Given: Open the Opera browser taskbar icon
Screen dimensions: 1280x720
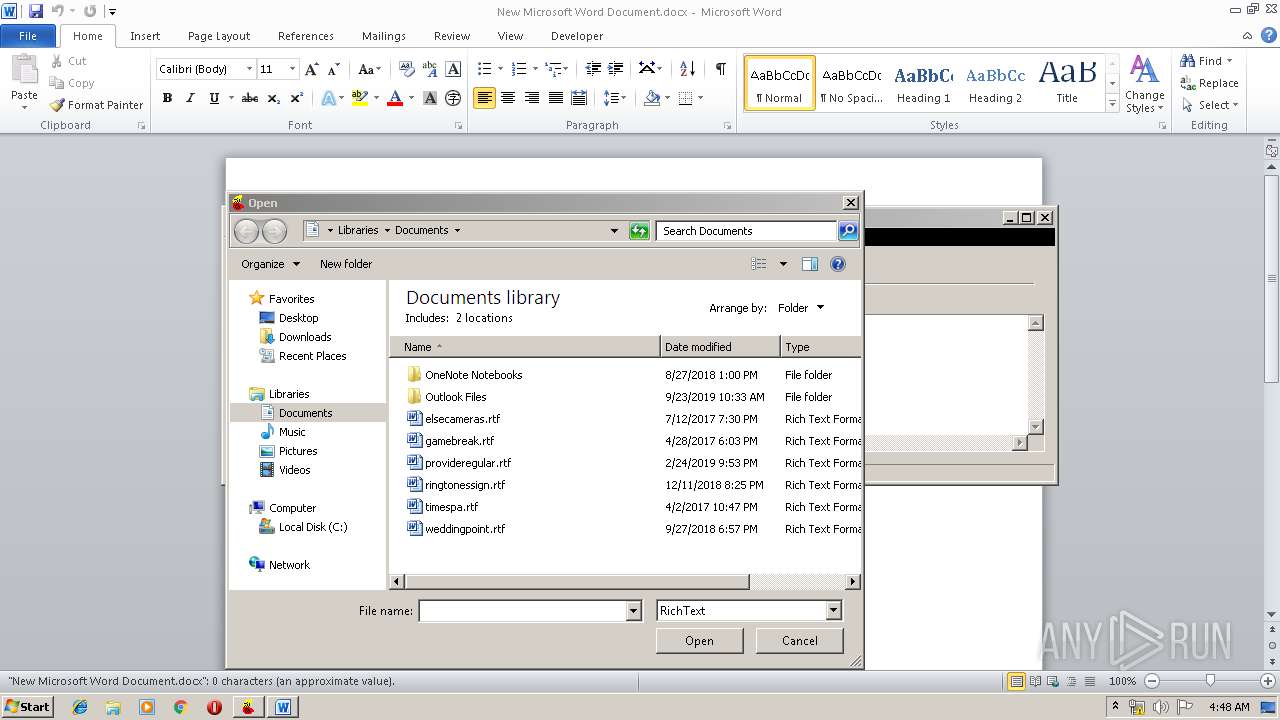Looking at the screenshot, I should tap(214, 707).
